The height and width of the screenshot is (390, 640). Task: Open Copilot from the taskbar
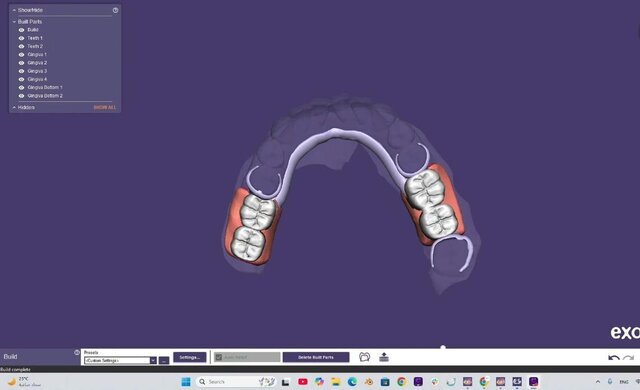click(319, 382)
